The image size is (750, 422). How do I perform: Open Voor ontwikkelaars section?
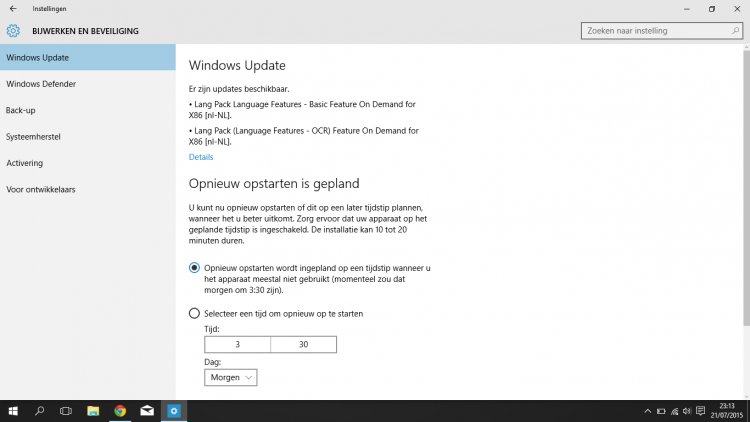tap(88, 189)
